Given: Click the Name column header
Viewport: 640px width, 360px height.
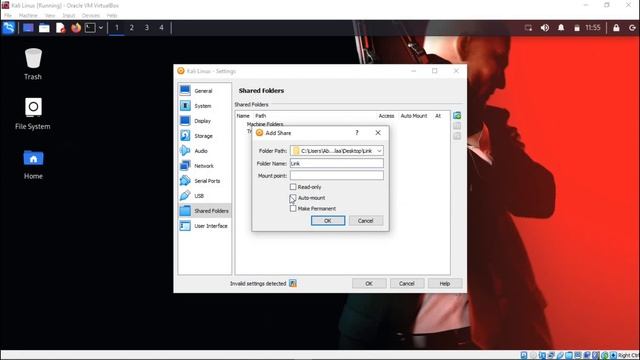Looking at the screenshot, I should coord(243,116).
